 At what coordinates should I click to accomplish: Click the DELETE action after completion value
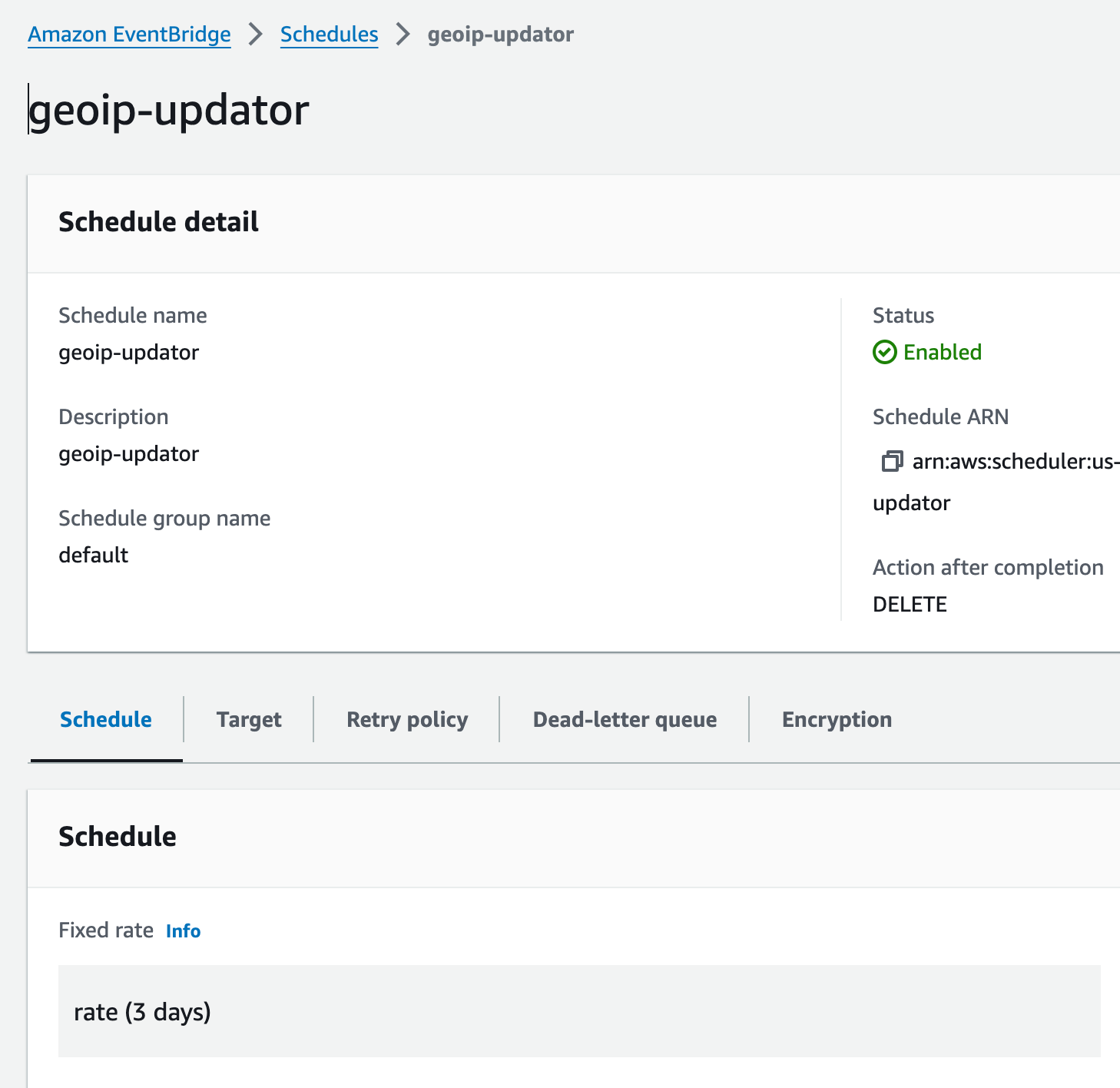[910, 604]
